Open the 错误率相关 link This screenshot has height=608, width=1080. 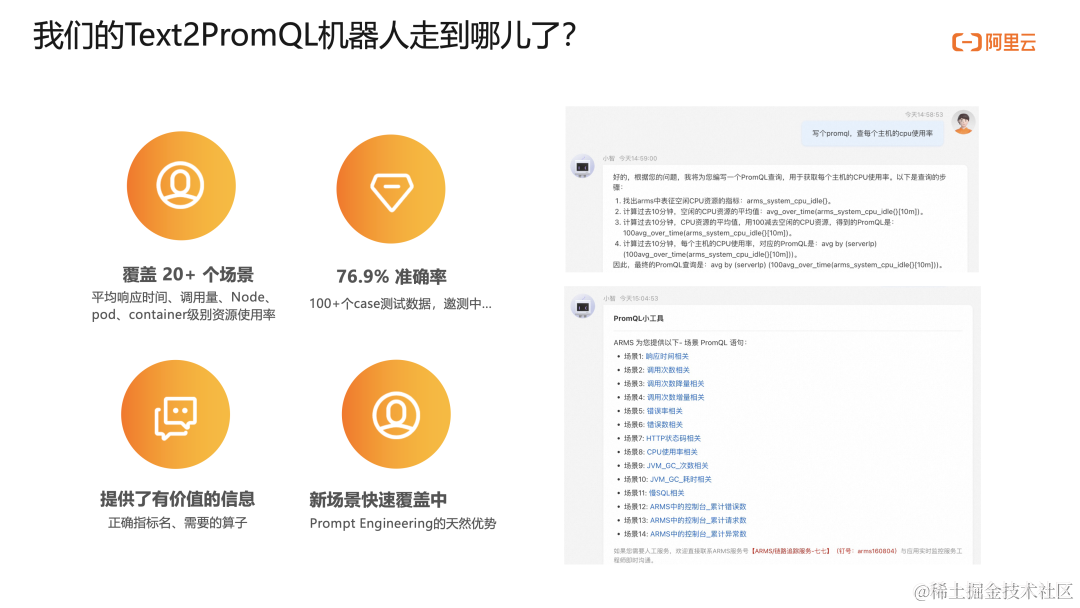(x=664, y=411)
